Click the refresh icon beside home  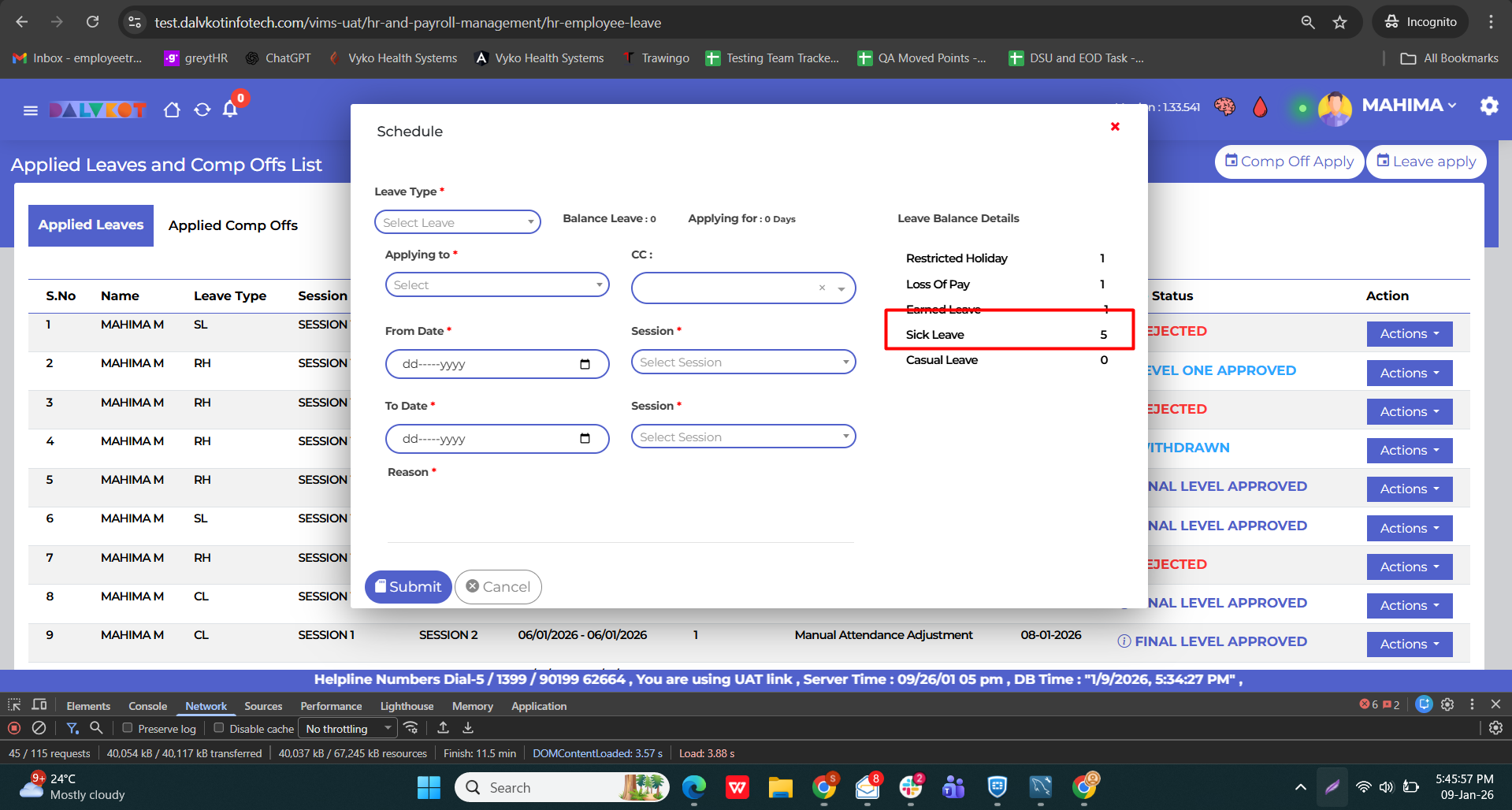click(202, 110)
